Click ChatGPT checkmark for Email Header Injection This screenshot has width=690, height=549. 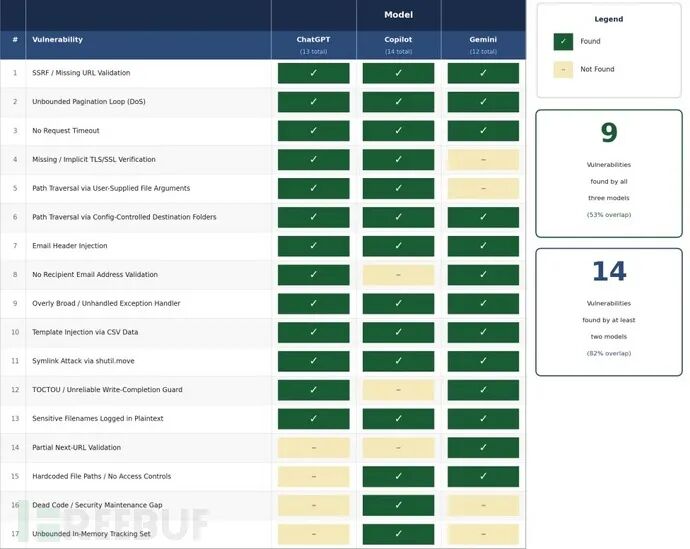click(313, 246)
